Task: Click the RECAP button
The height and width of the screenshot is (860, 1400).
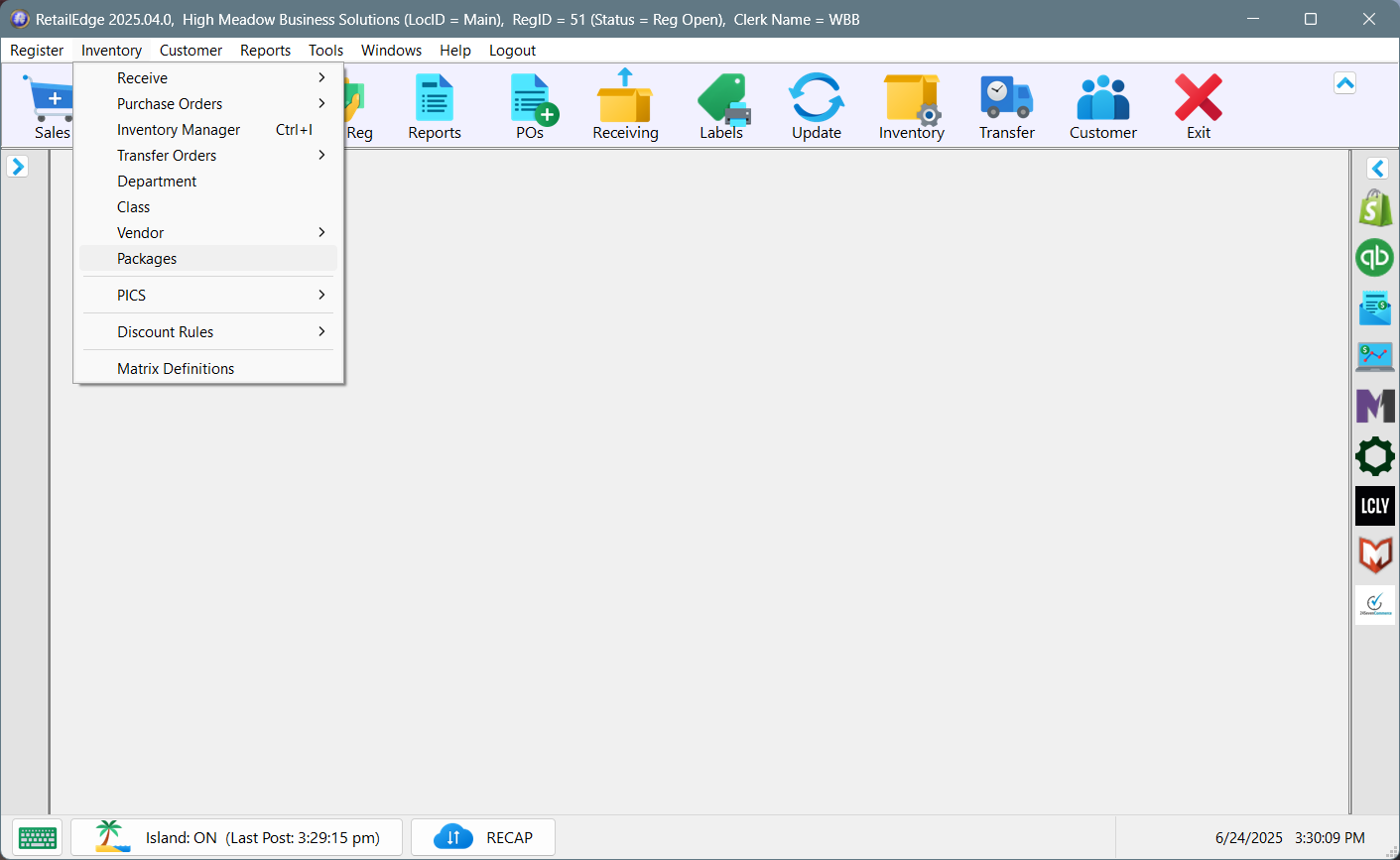Action: [483, 837]
